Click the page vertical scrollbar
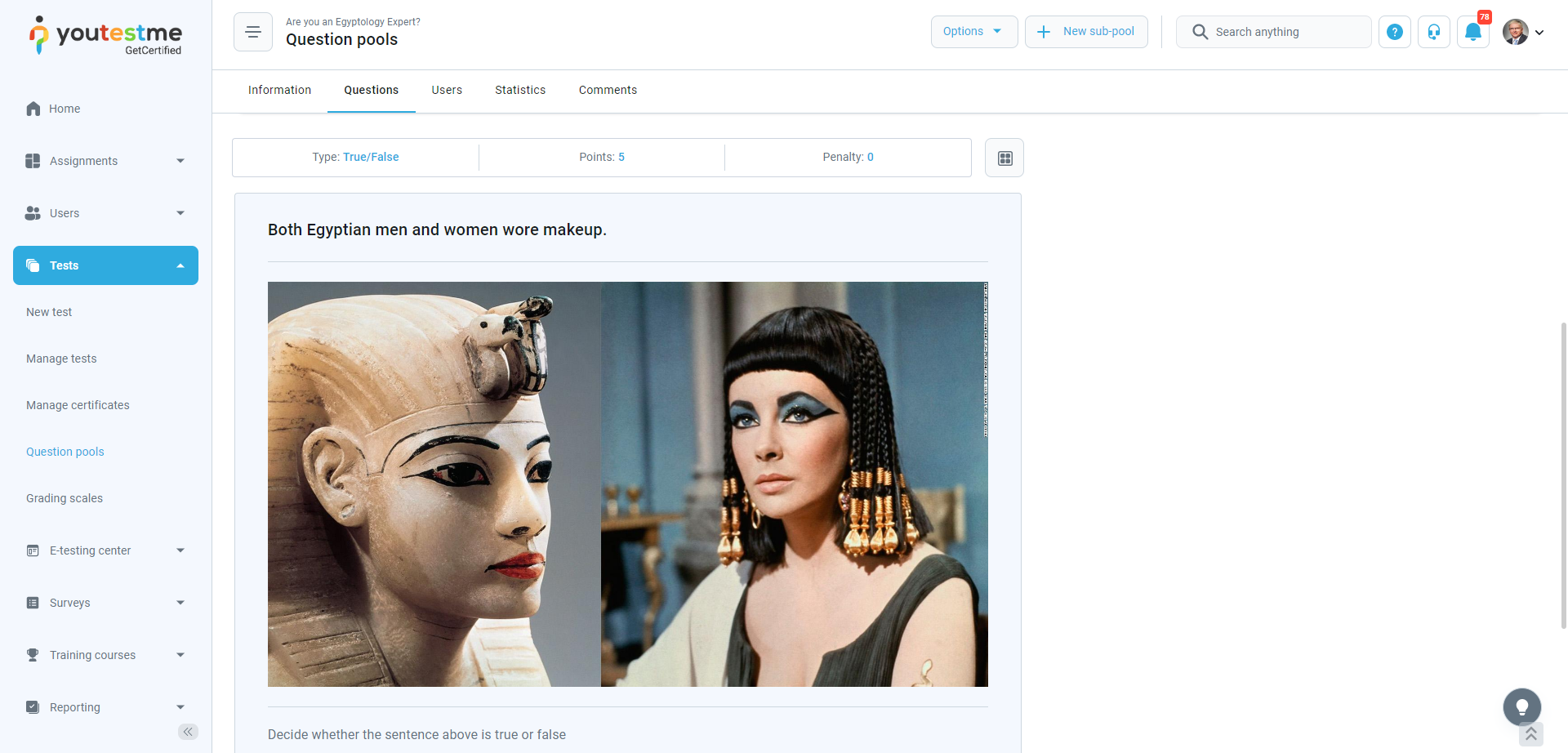1568x753 pixels. (1563, 475)
